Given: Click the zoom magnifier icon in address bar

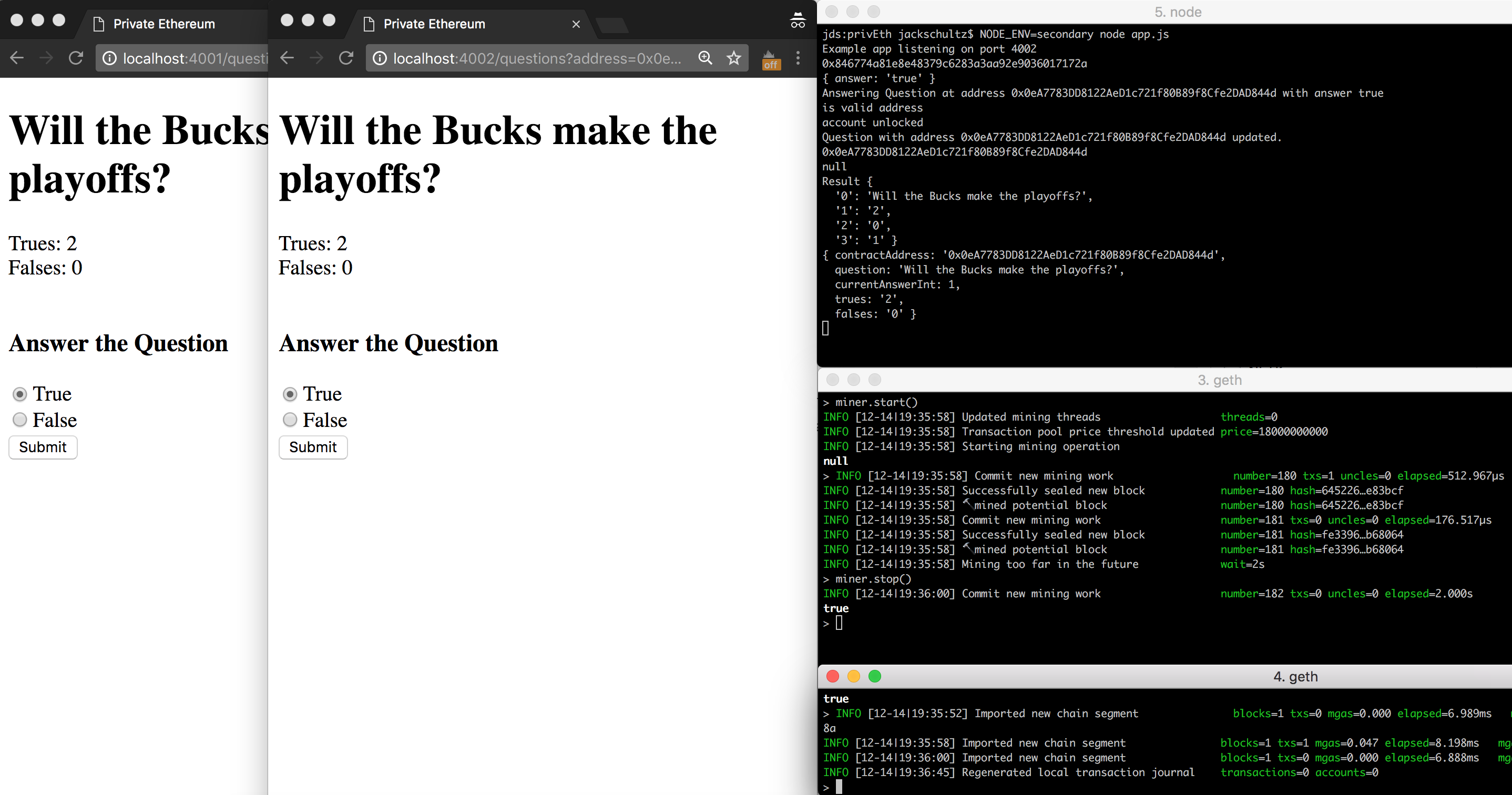Looking at the screenshot, I should [705, 58].
